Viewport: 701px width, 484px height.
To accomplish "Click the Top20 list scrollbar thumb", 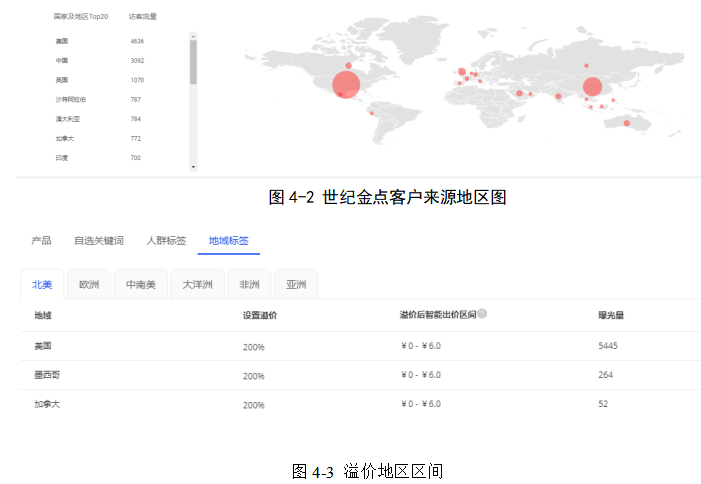I will point(193,62).
